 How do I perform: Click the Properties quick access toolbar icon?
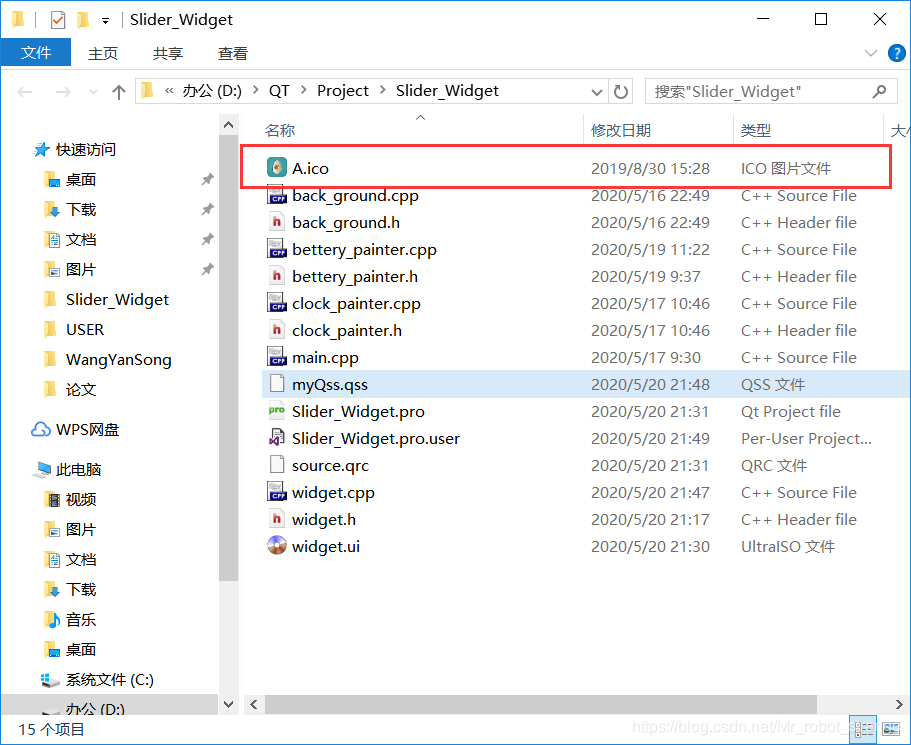pyautogui.click(x=58, y=20)
